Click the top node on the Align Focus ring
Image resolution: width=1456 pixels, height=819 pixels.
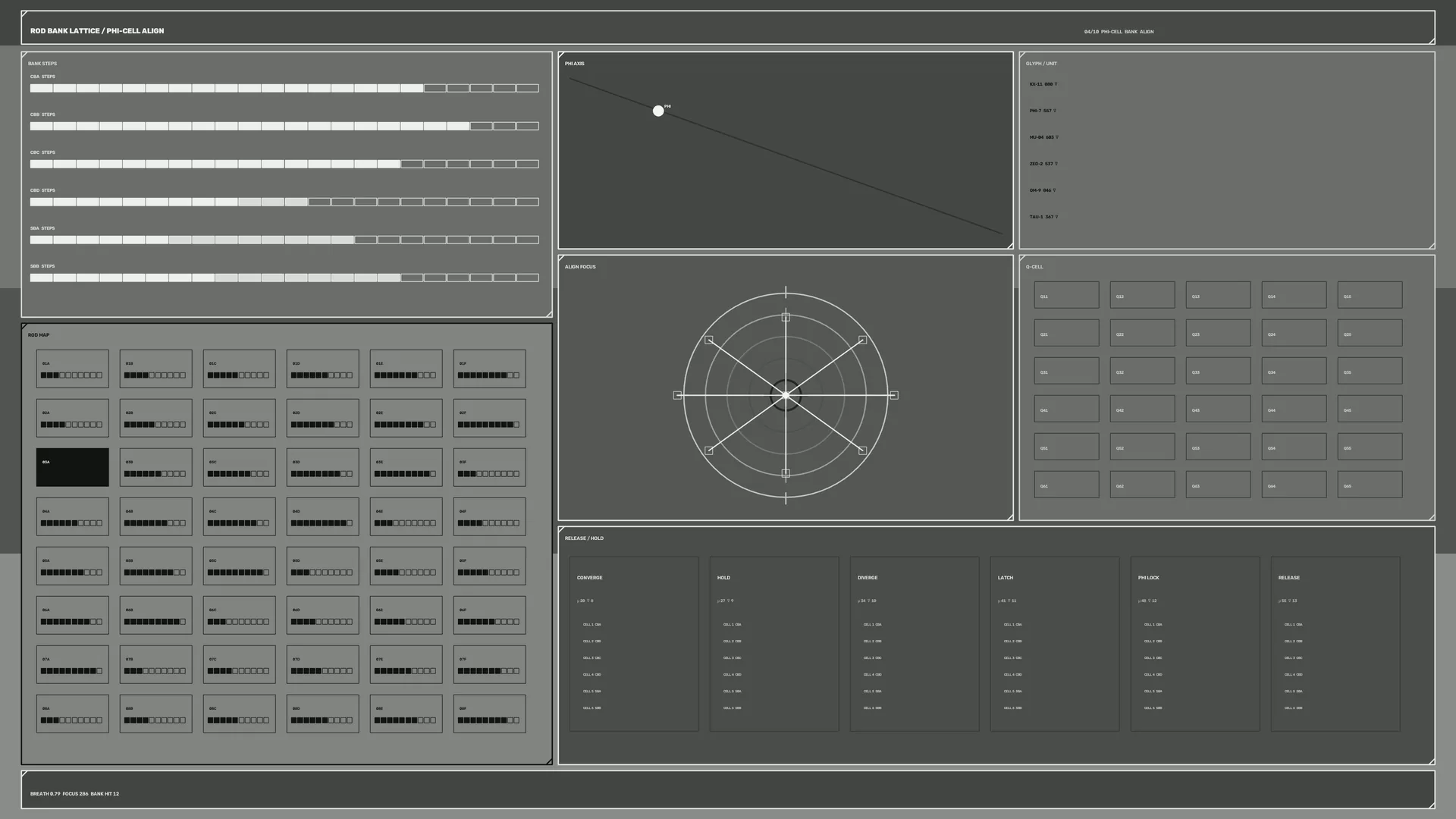coord(786,317)
